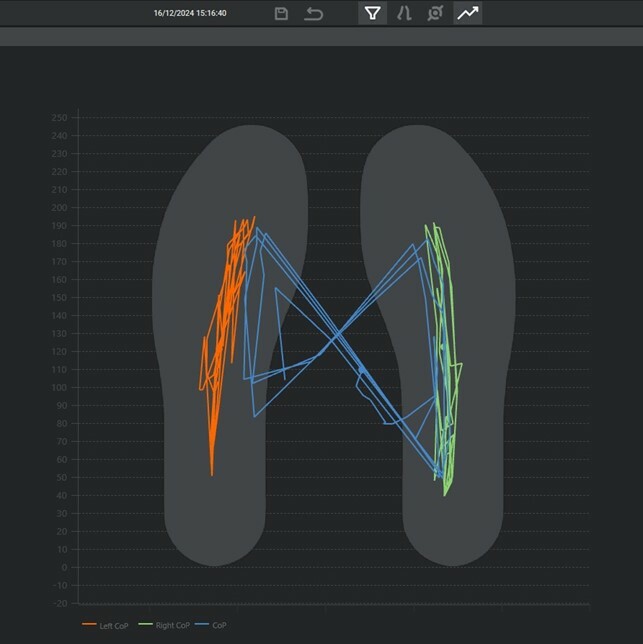Toggle the Filter funnel icon
This screenshot has height=644, width=643.
pyautogui.click(x=372, y=13)
